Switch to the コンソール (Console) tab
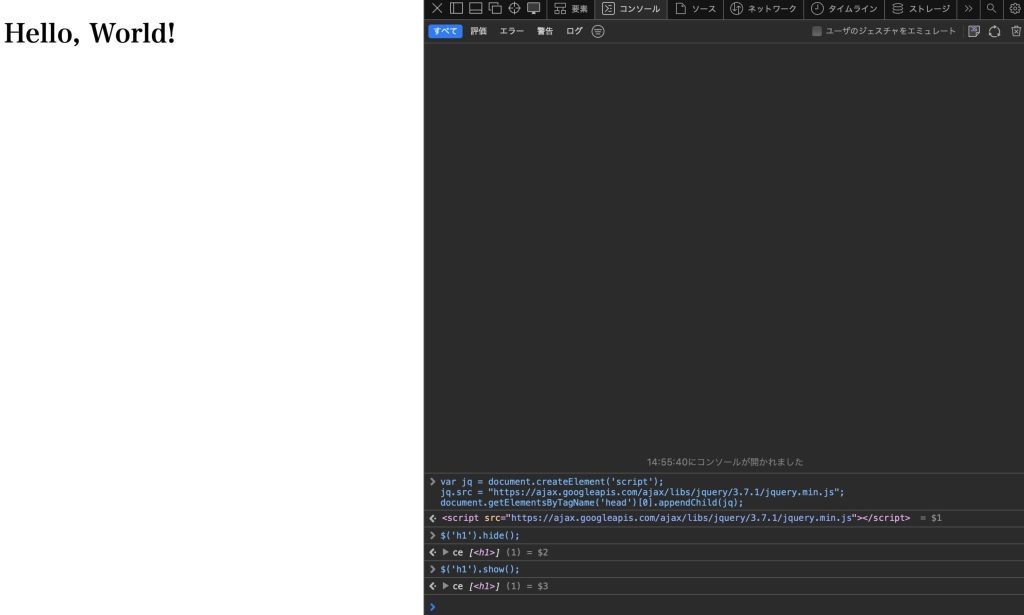The height and width of the screenshot is (615, 1024). (x=631, y=9)
